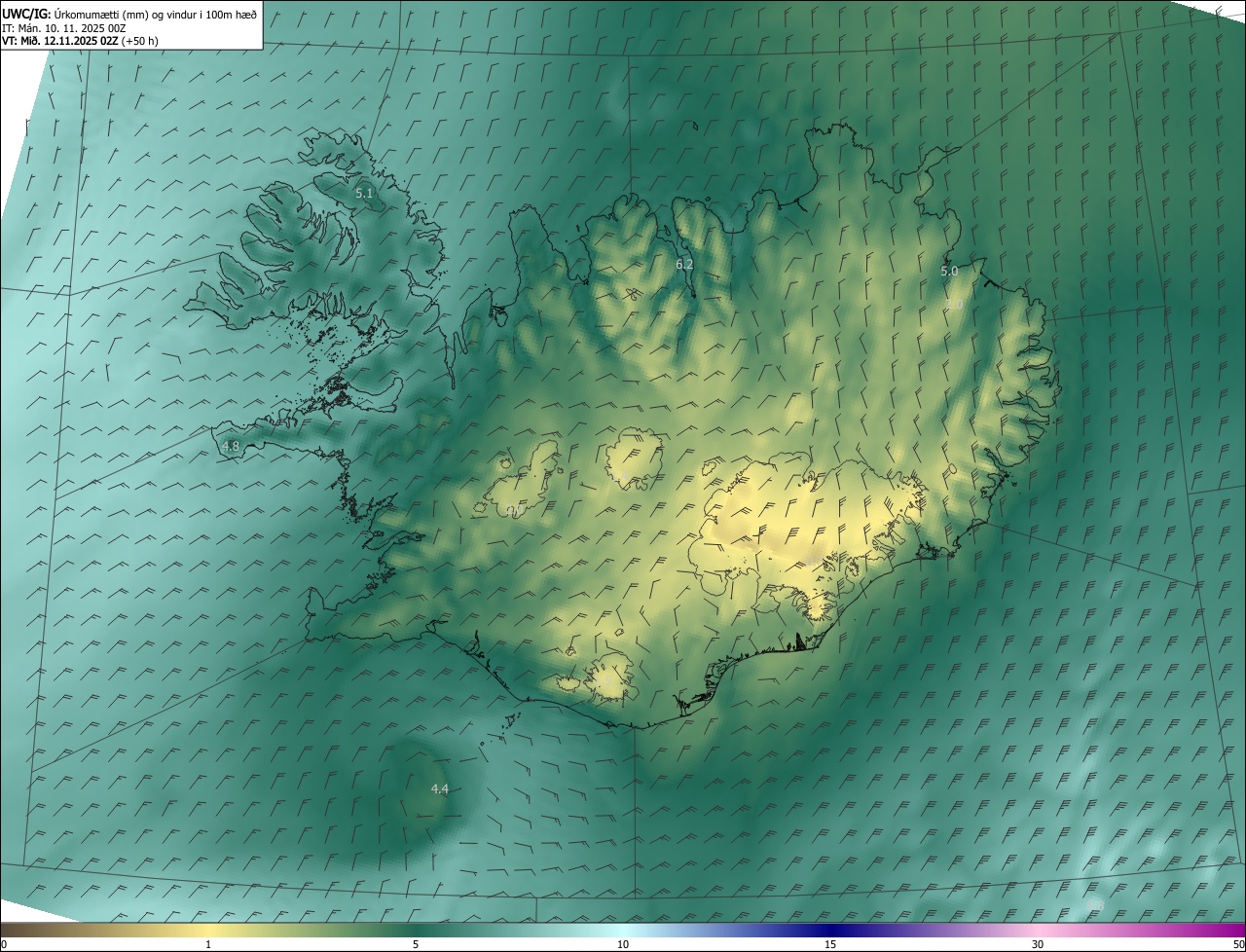
Task: Click the map value label 4.4
Action: (x=439, y=788)
